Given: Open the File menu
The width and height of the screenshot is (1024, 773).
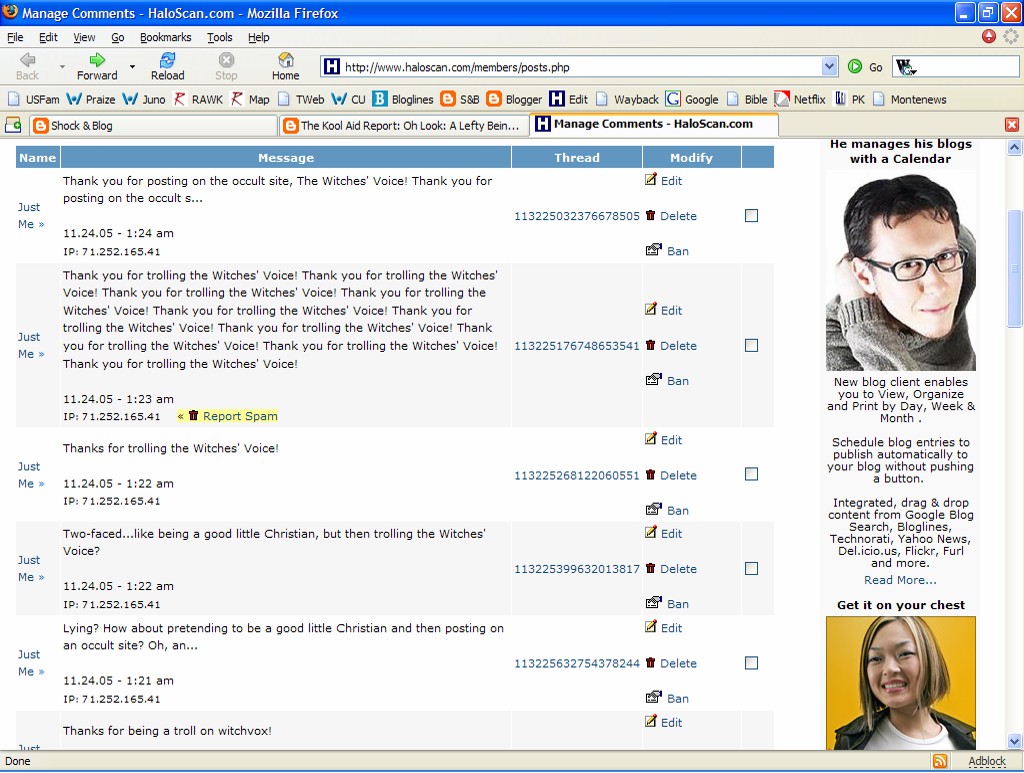Looking at the screenshot, I should (15, 37).
